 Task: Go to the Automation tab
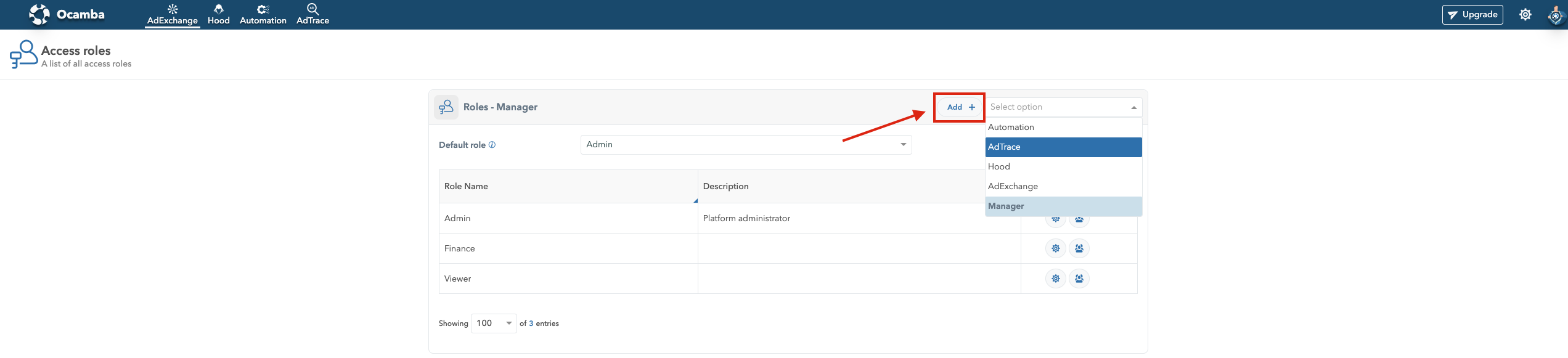(263, 15)
